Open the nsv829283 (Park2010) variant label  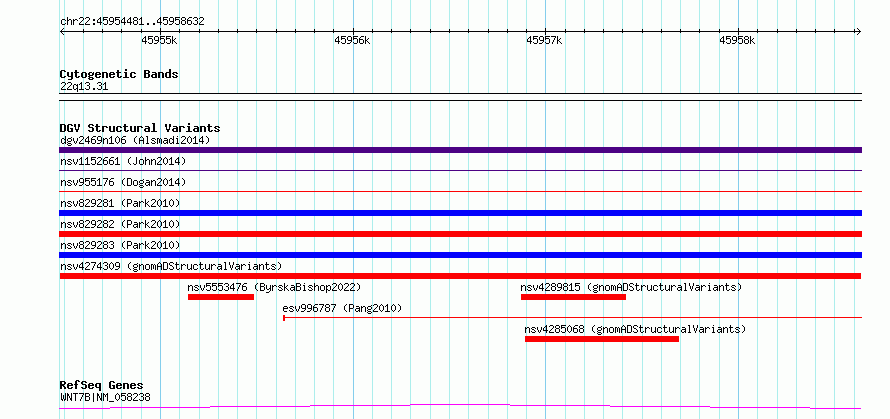(120, 245)
